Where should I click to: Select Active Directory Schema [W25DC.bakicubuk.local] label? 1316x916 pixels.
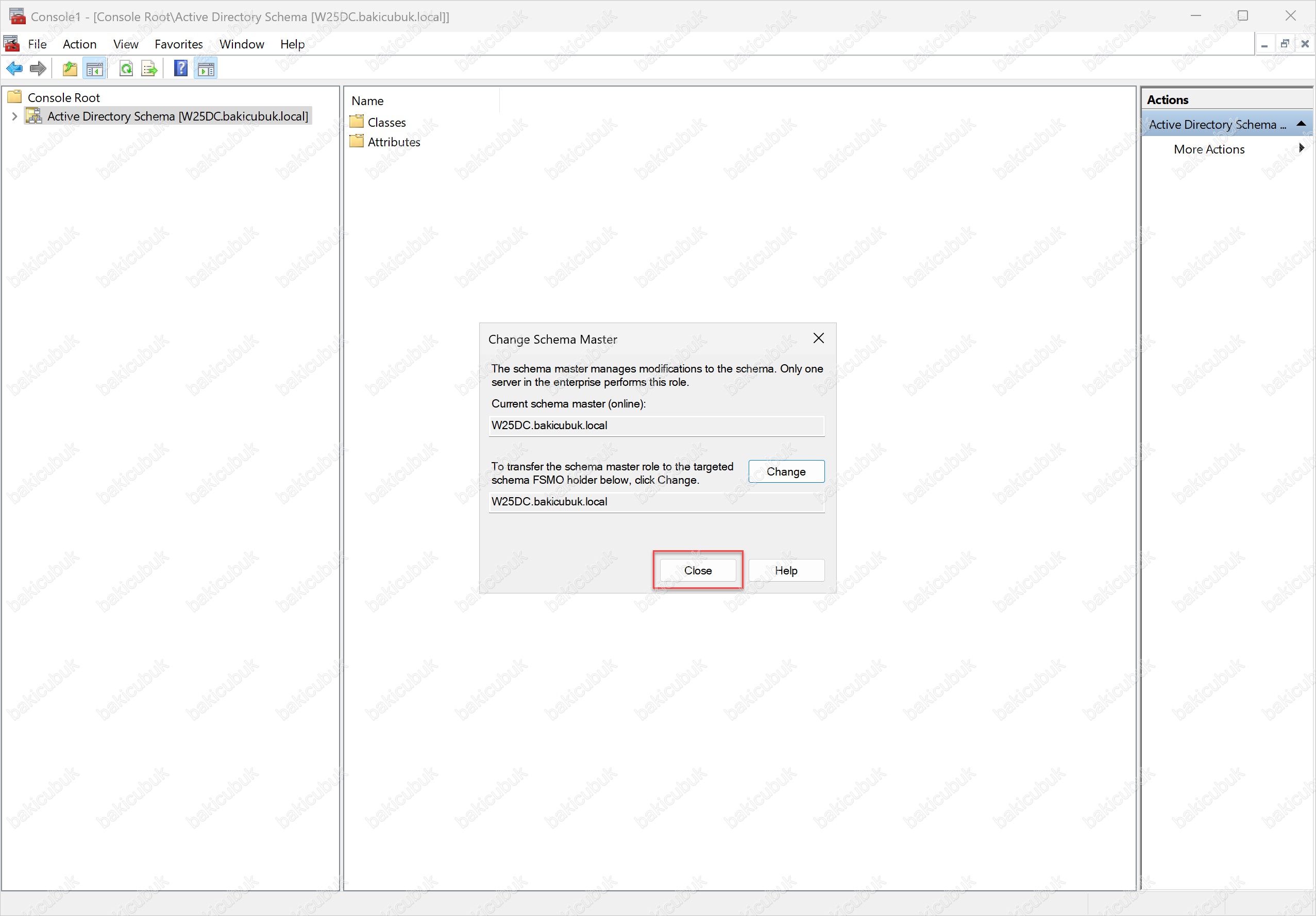(178, 116)
